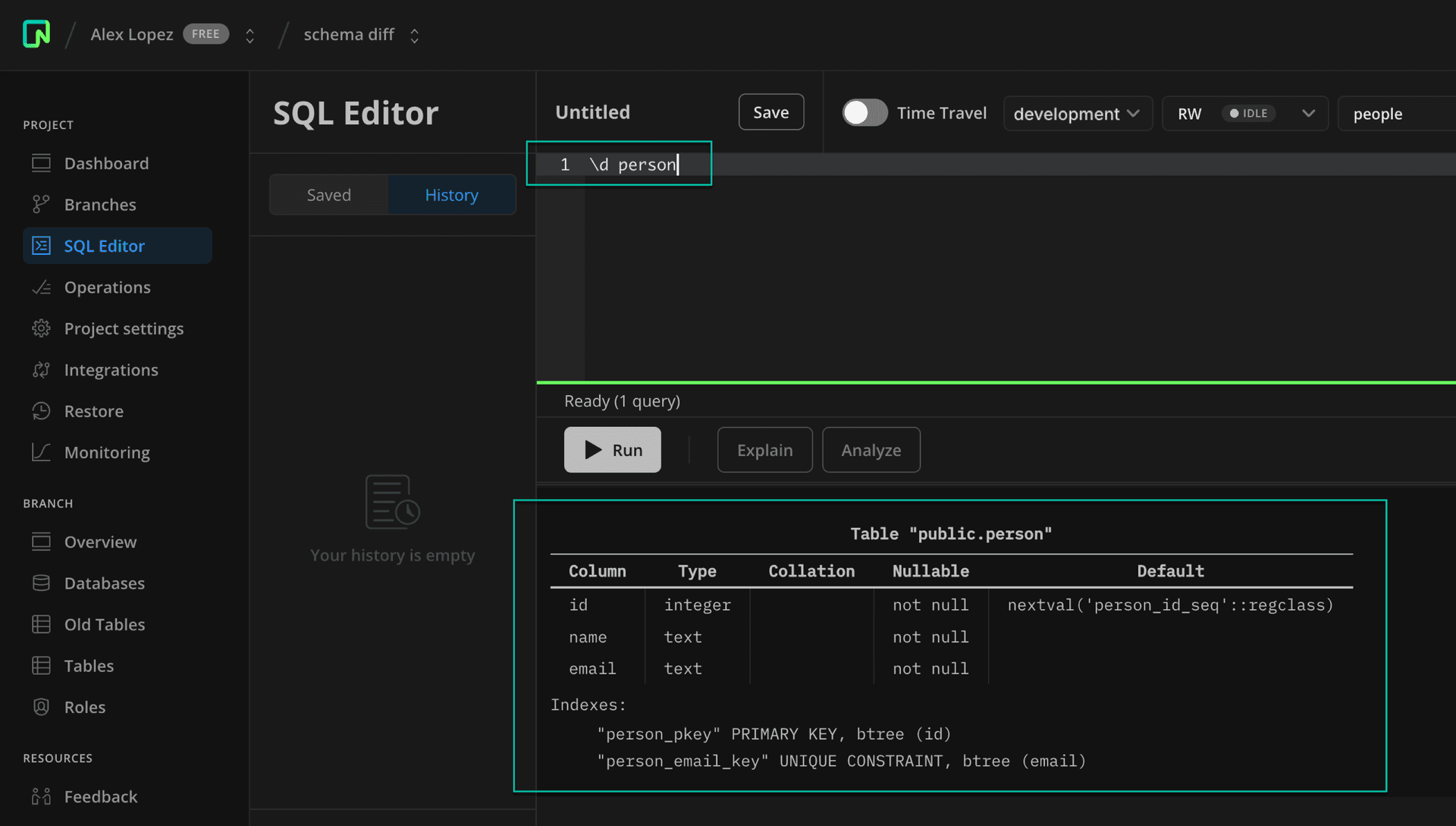Run the current SQL query

tap(612, 449)
